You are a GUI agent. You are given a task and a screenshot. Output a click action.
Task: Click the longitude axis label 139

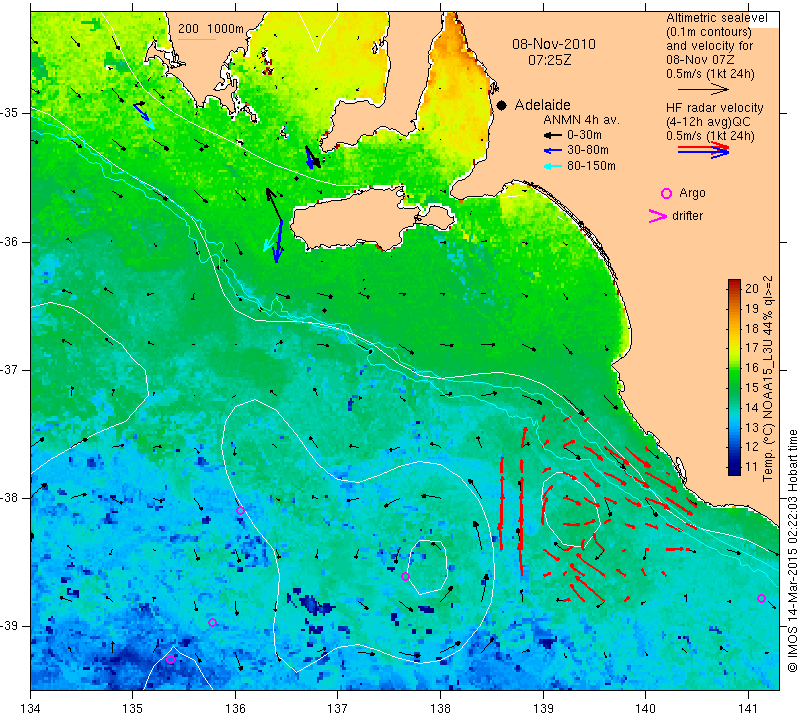543,709
